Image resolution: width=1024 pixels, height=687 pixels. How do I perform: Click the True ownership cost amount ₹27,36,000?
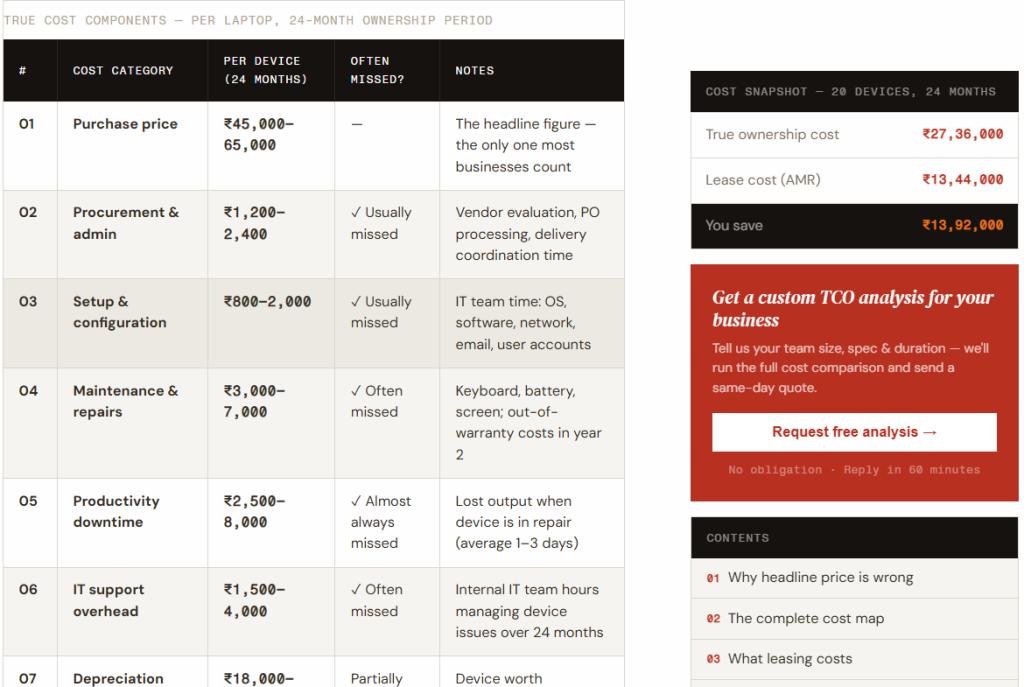[x=962, y=134]
